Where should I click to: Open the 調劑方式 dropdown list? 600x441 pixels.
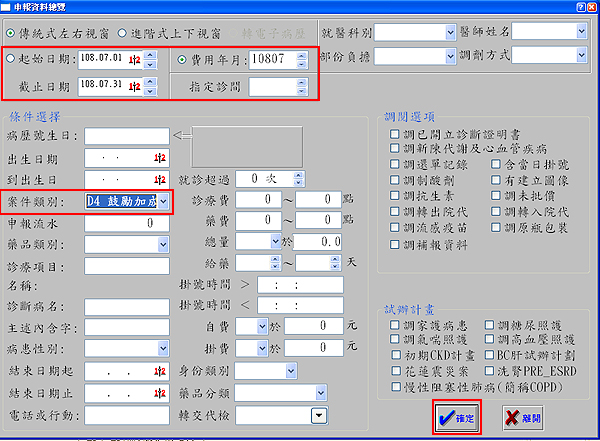(579, 59)
